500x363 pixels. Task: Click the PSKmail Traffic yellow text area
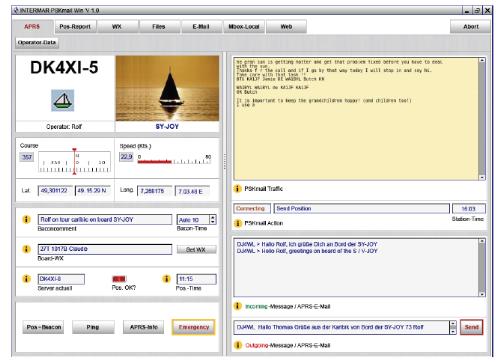(356, 119)
